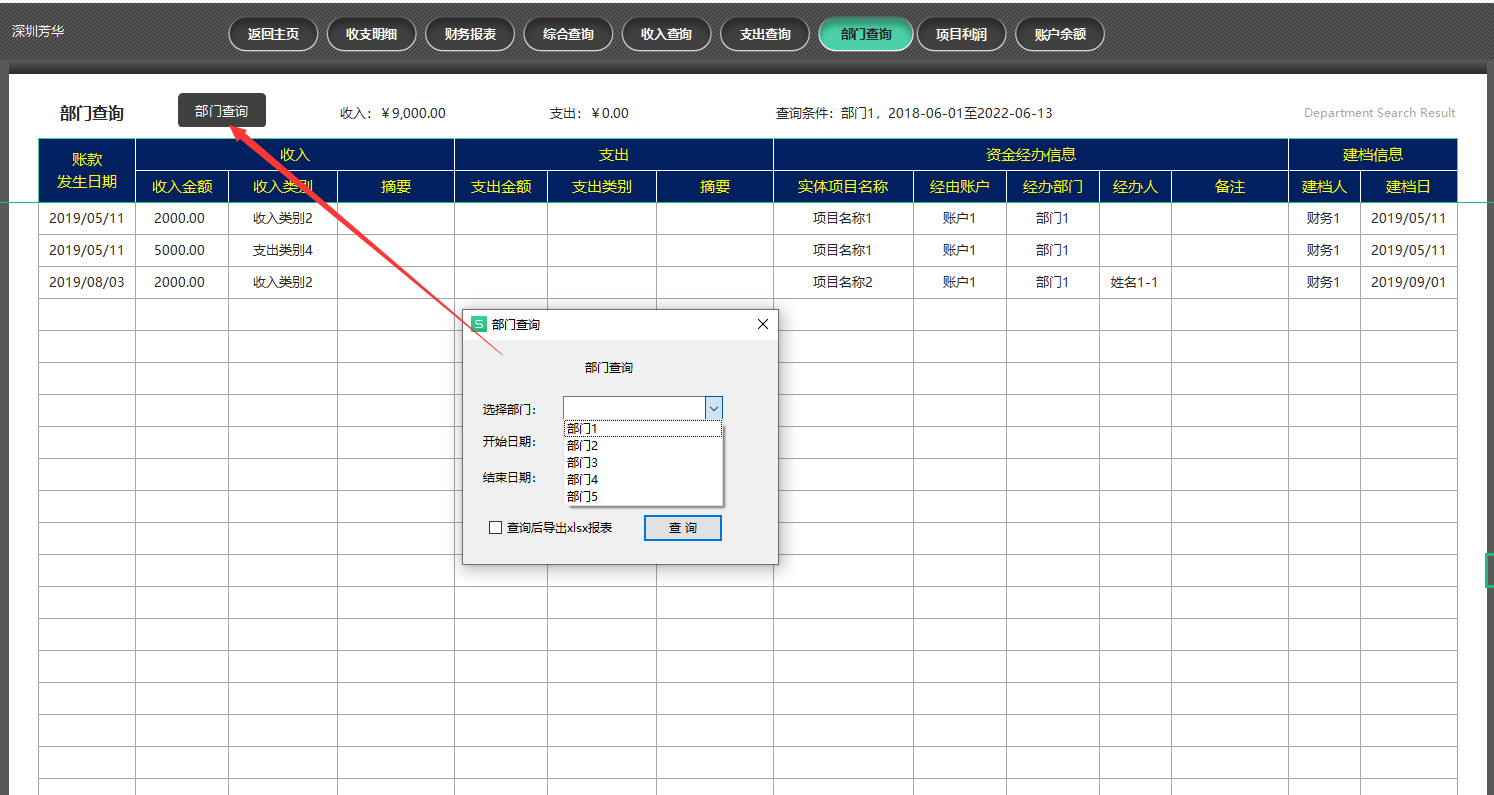Image resolution: width=1494 pixels, height=795 pixels.
Task: Open 返回主页 in the top navigation
Action: pyautogui.click(x=273, y=34)
